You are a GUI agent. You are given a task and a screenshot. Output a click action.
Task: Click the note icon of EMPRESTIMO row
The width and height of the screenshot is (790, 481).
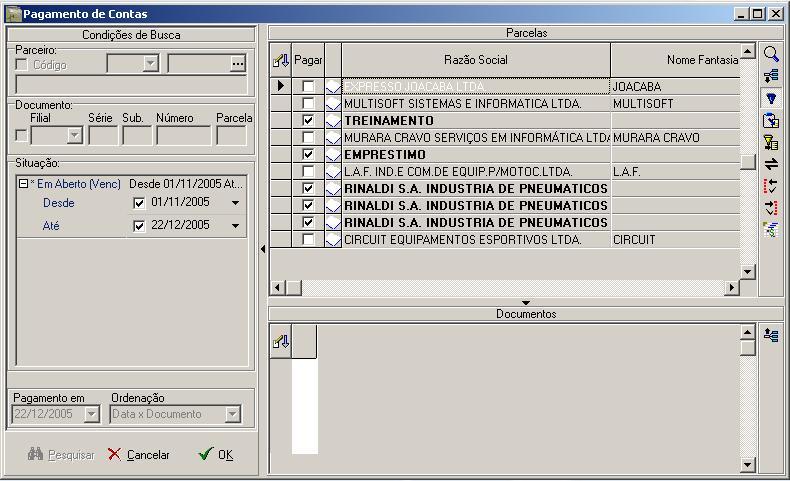[x=333, y=155]
